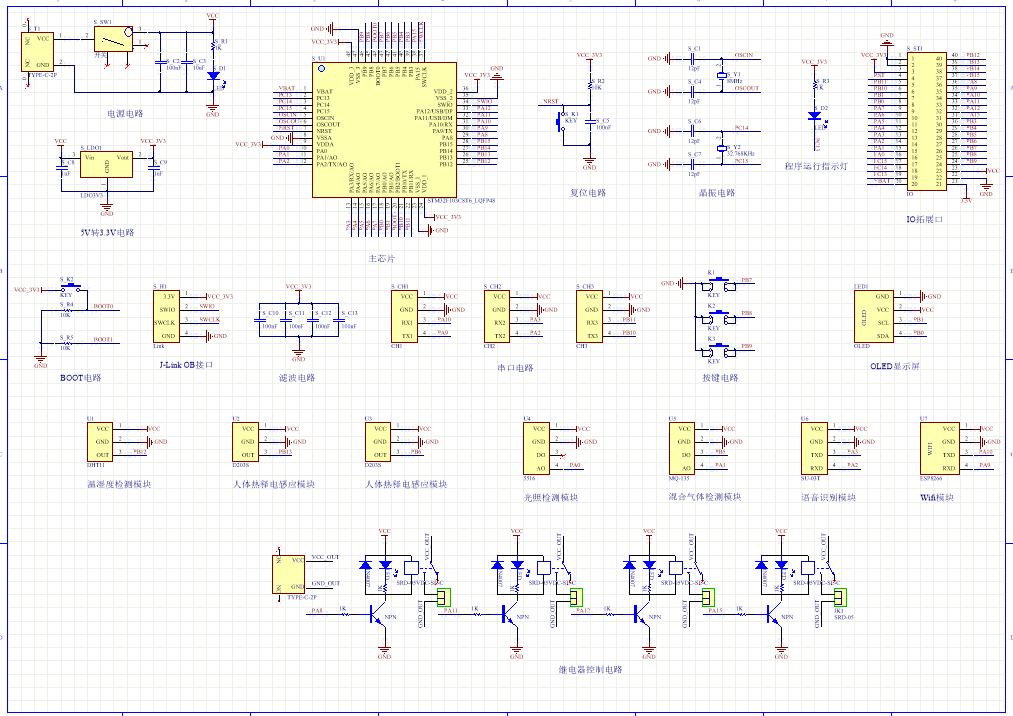Click the S_SW1 power switch component

pyautogui.click(x=112, y=39)
